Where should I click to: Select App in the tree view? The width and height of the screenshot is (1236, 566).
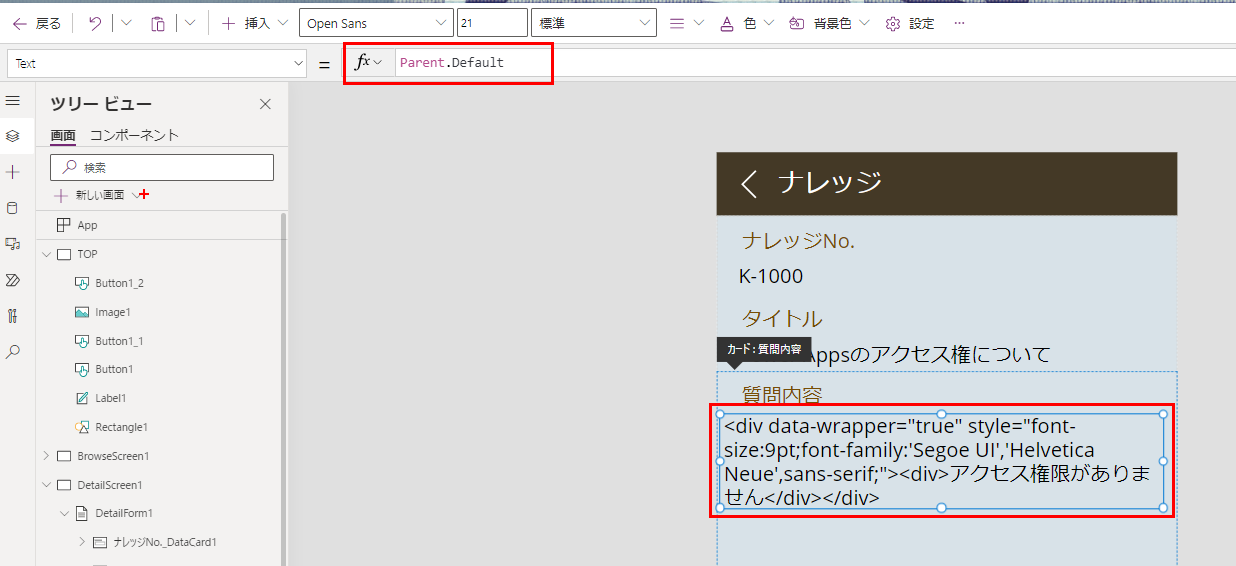(87, 225)
